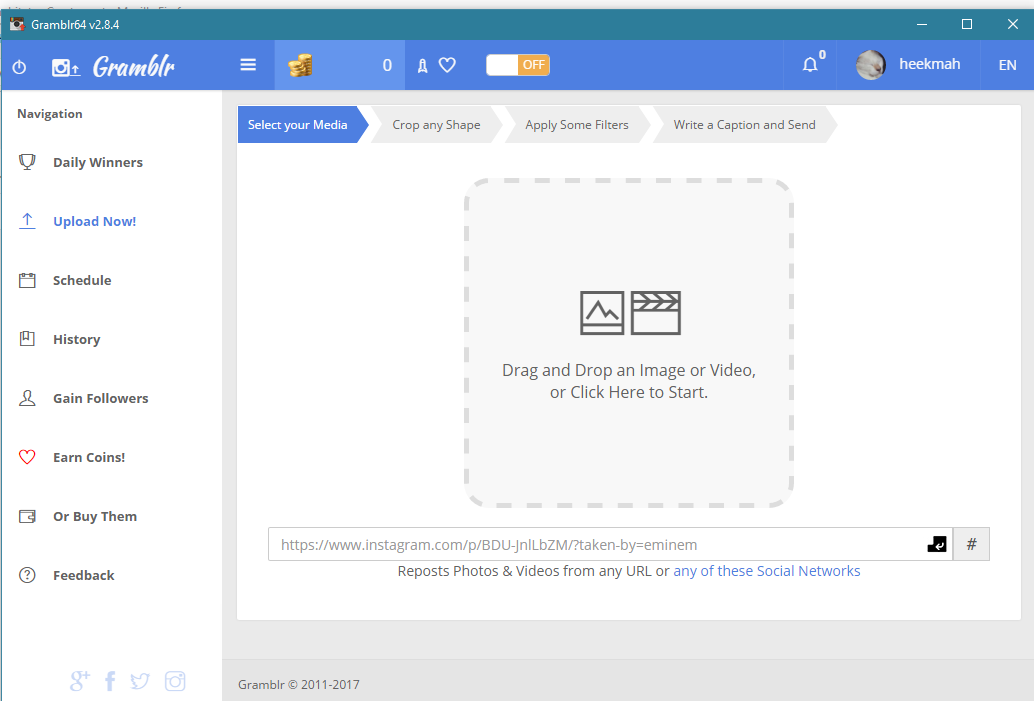This screenshot has width=1034, height=701.
Task: Open any of these Social Networks link
Action: (x=766, y=571)
